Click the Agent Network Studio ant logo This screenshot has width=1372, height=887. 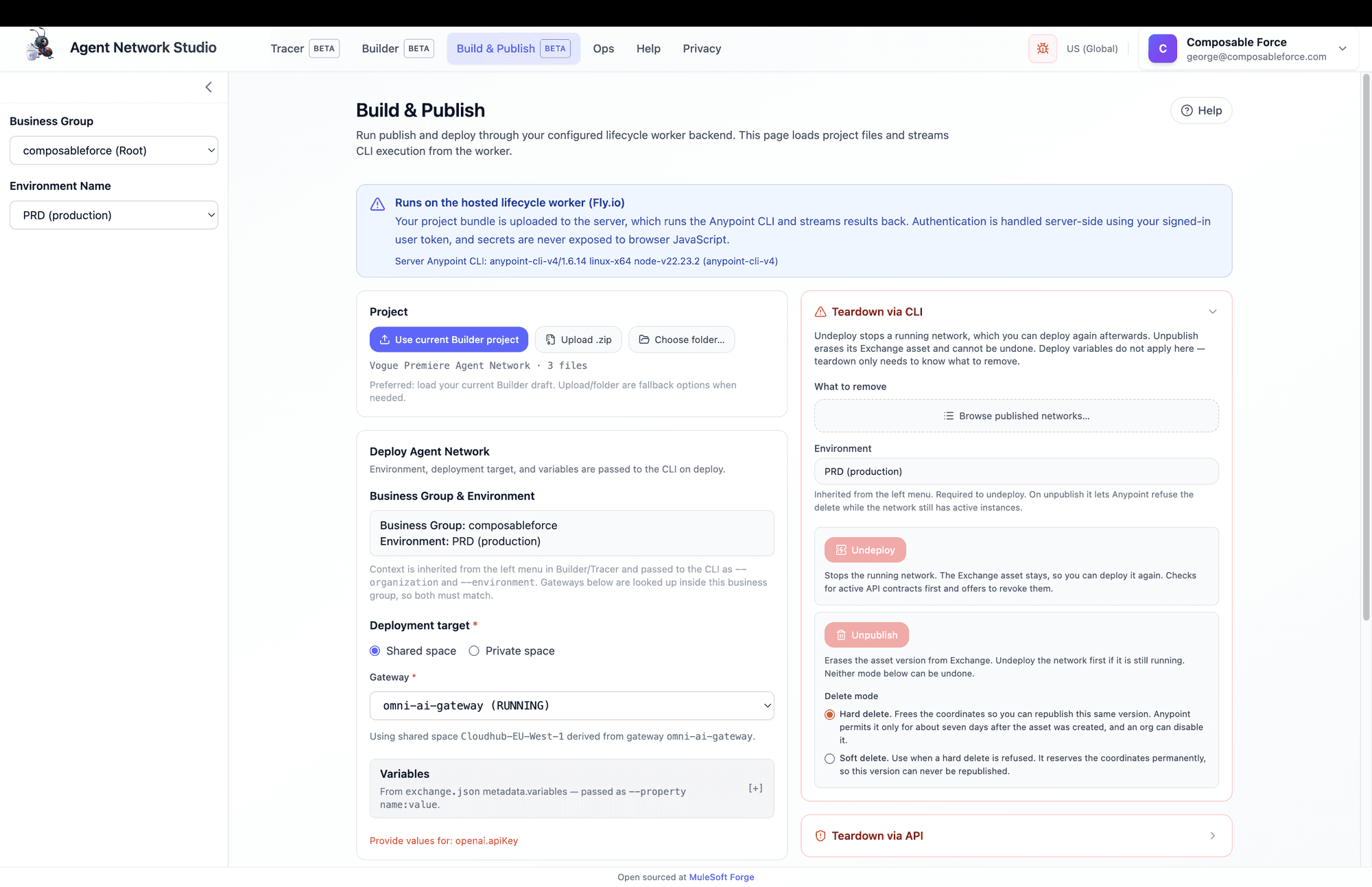(x=40, y=45)
